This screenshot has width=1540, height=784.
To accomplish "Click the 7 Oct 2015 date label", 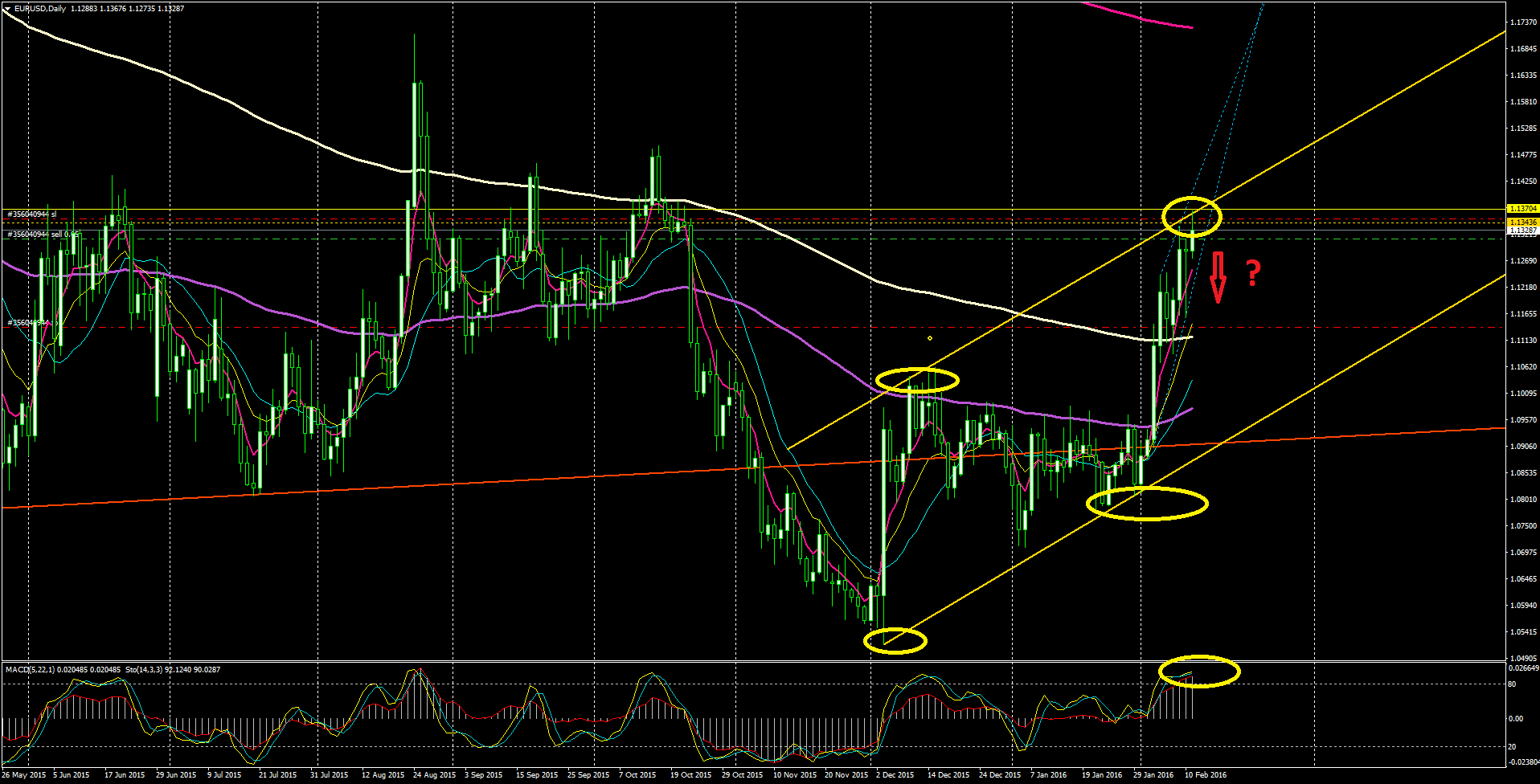I will (x=637, y=775).
